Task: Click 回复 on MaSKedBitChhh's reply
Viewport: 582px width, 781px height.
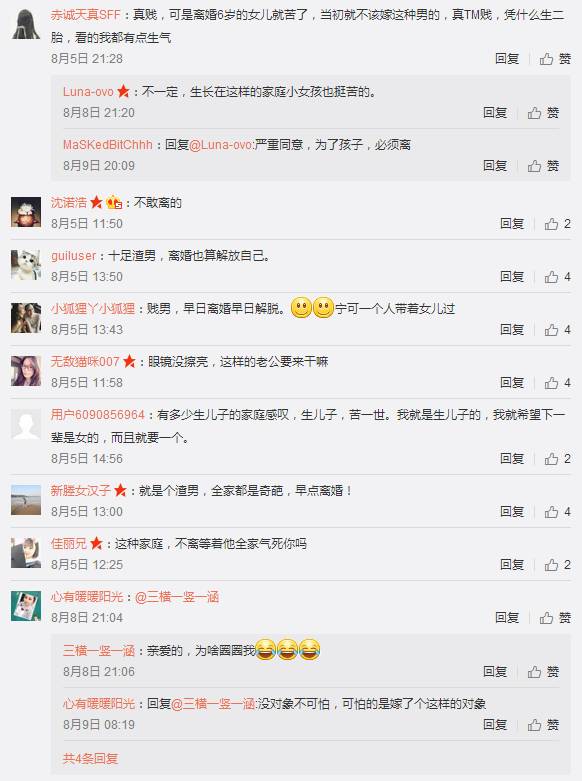Action: (x=495, y=165)
